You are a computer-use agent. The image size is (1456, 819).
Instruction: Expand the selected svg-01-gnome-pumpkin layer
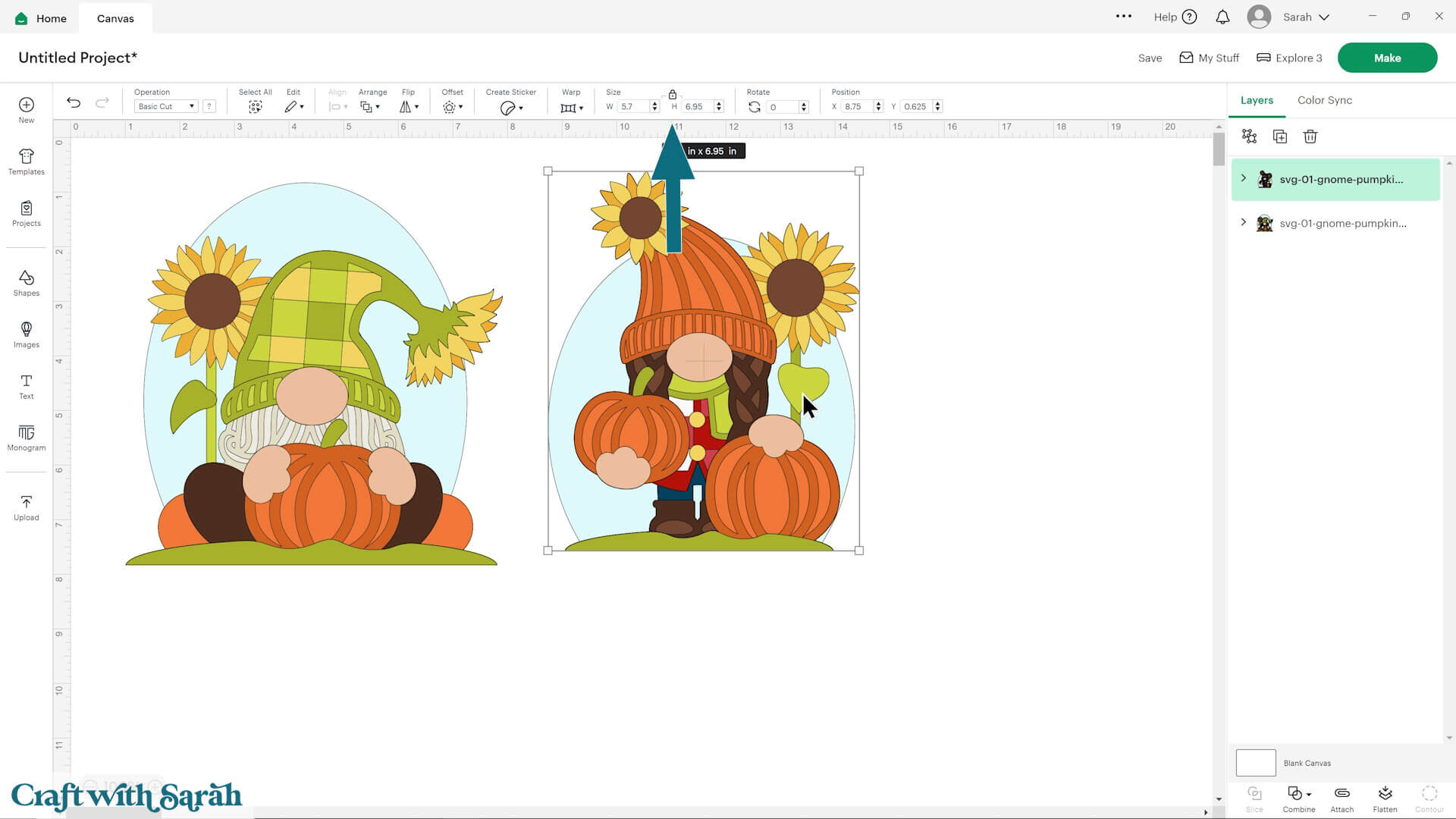coord(1243,179)
